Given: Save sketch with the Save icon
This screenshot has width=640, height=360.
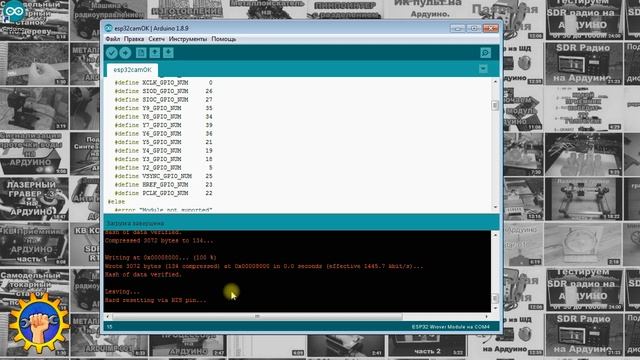Looking at the screenshot, I should (x=168, y=53).
